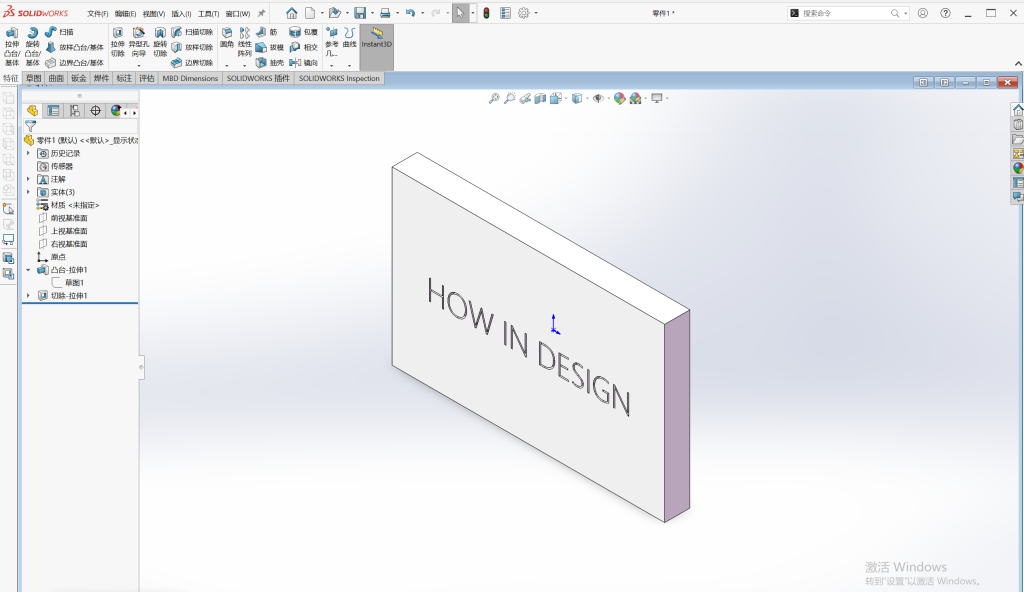Click the rebuild traffic light icon
1024x592 pixels.
(x=487, y=13)
